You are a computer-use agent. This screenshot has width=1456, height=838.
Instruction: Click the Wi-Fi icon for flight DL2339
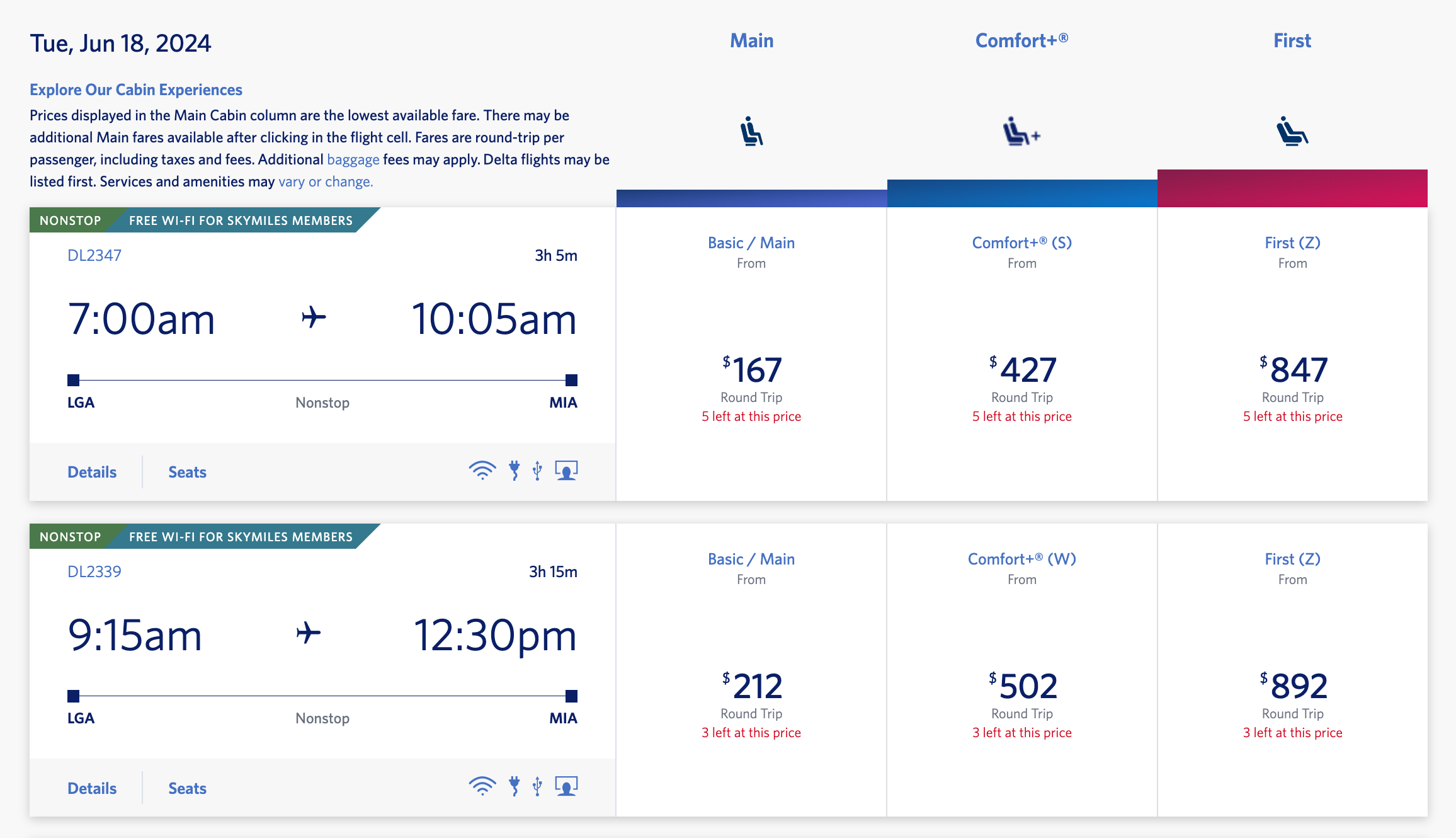coord(482,786)
